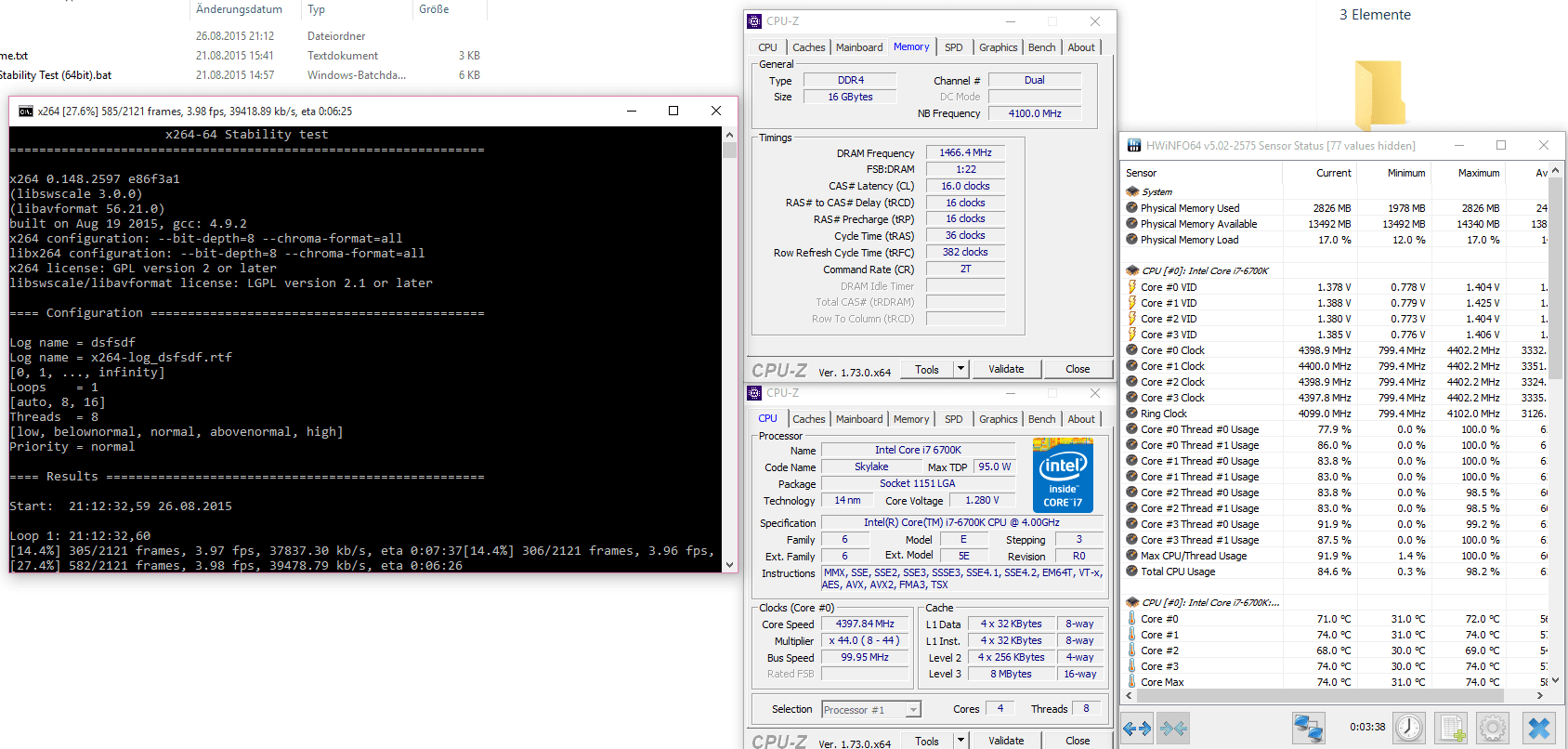Click Tools button in lower CPU-Z
Viewport: 1568px width, 749px height.
coord(927,741)
